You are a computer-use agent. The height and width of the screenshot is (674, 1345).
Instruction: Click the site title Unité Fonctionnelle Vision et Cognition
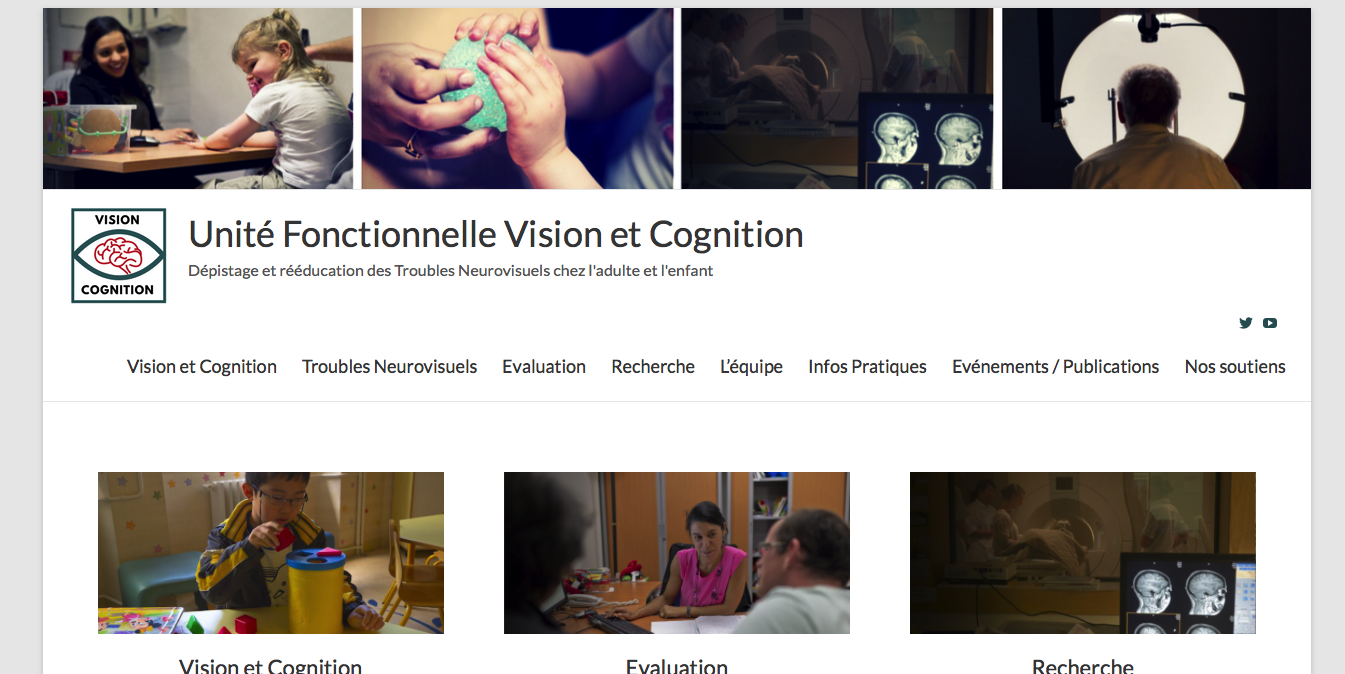pyautogui.click(x=496, y=234)
